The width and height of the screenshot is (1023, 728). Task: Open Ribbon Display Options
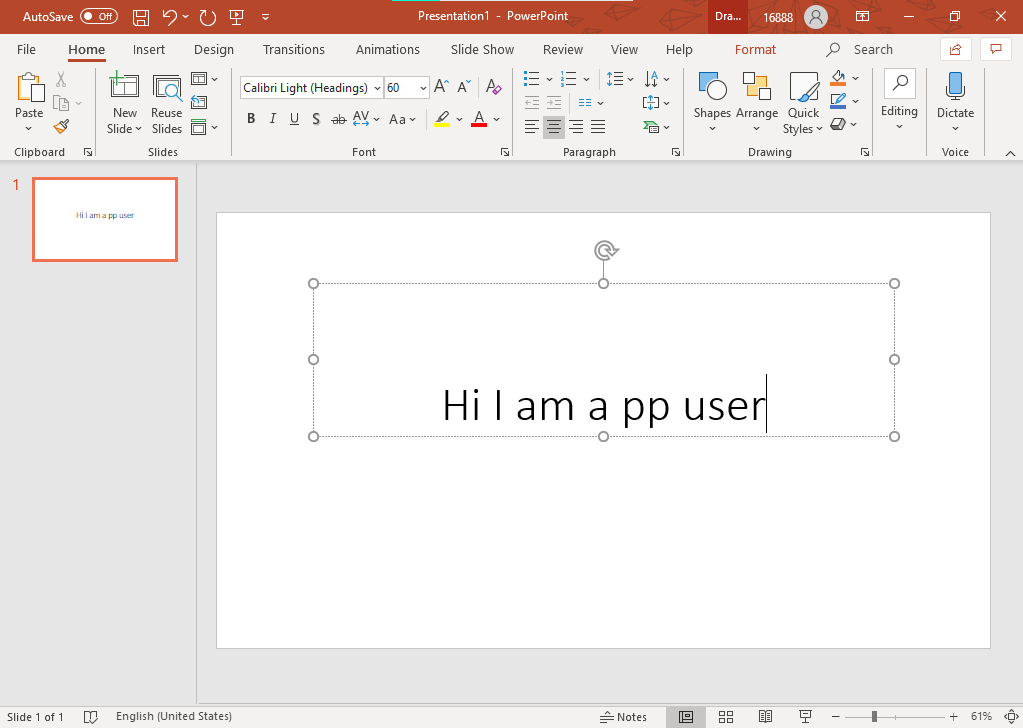point(863,16)
